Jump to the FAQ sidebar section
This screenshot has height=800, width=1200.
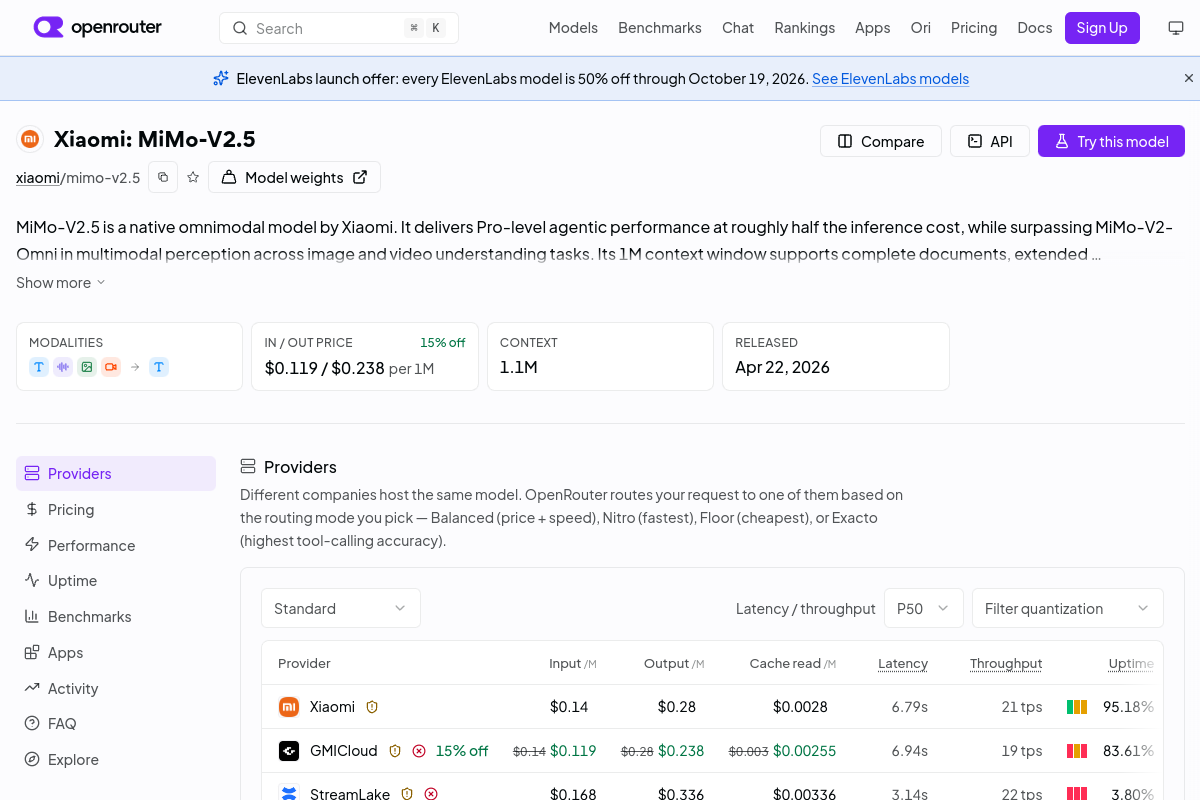[x=116, y=724]
